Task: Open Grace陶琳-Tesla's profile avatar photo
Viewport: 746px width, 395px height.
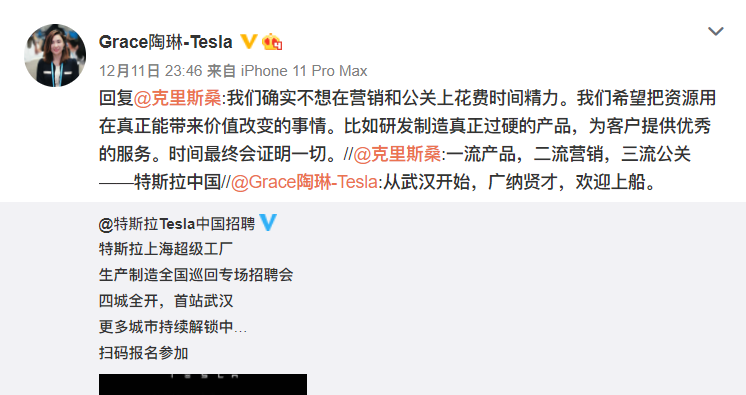Action: 55,55
